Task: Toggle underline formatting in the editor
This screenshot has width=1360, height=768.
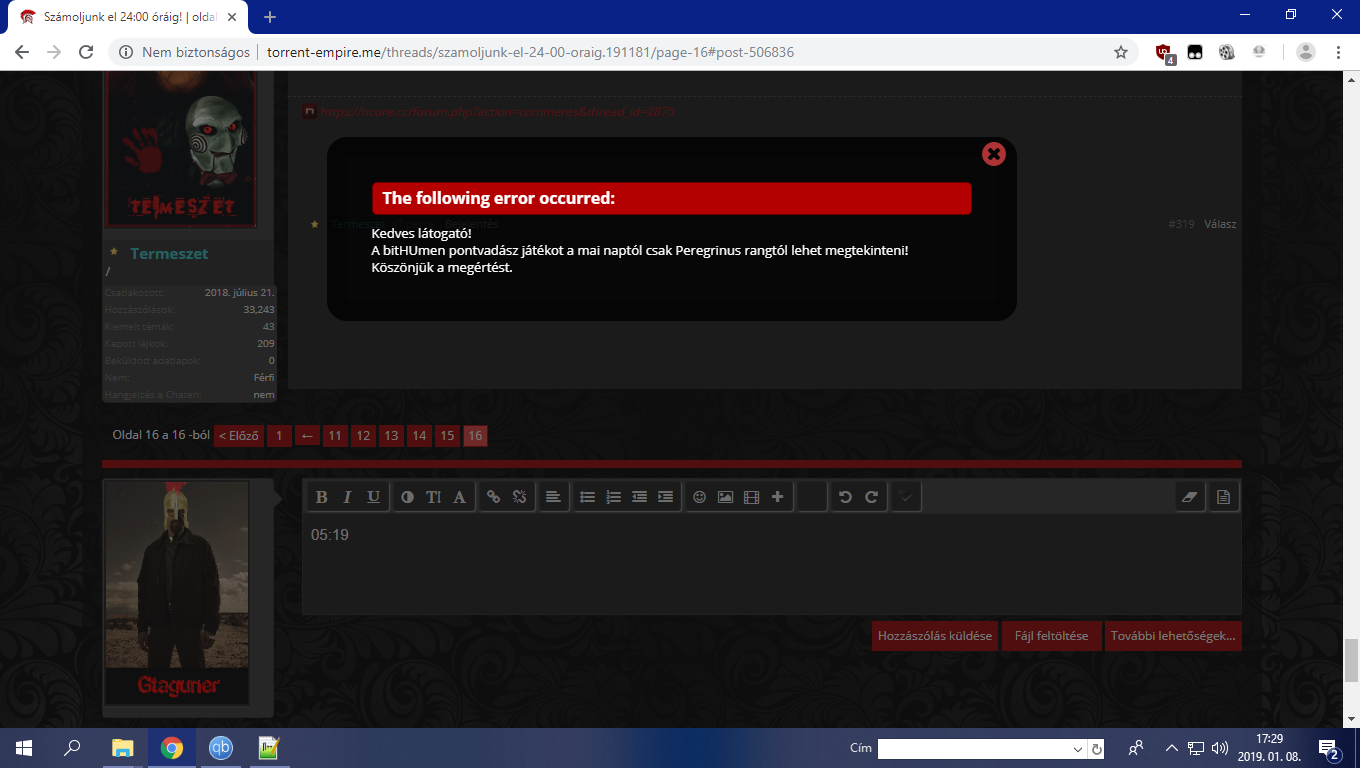Action: 374,497
